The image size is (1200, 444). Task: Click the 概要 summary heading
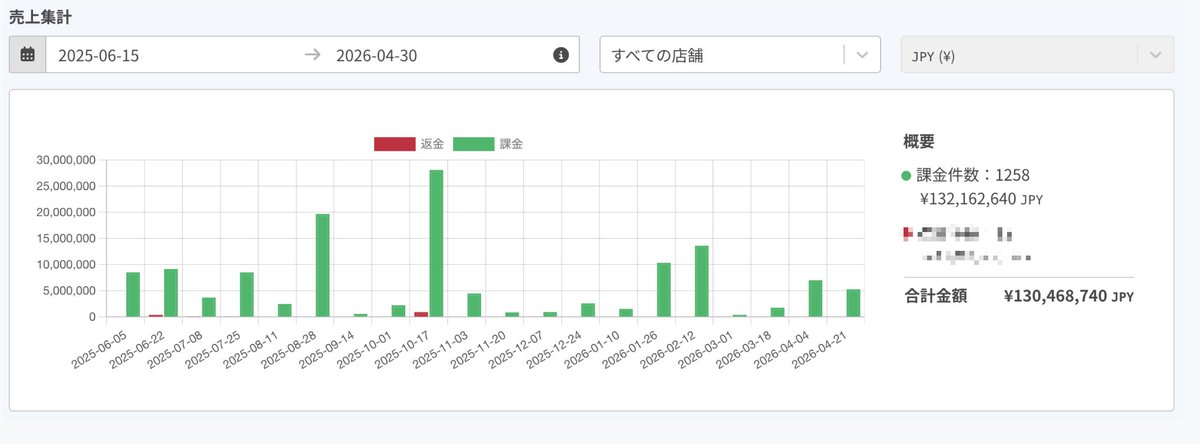coord(919,141)
